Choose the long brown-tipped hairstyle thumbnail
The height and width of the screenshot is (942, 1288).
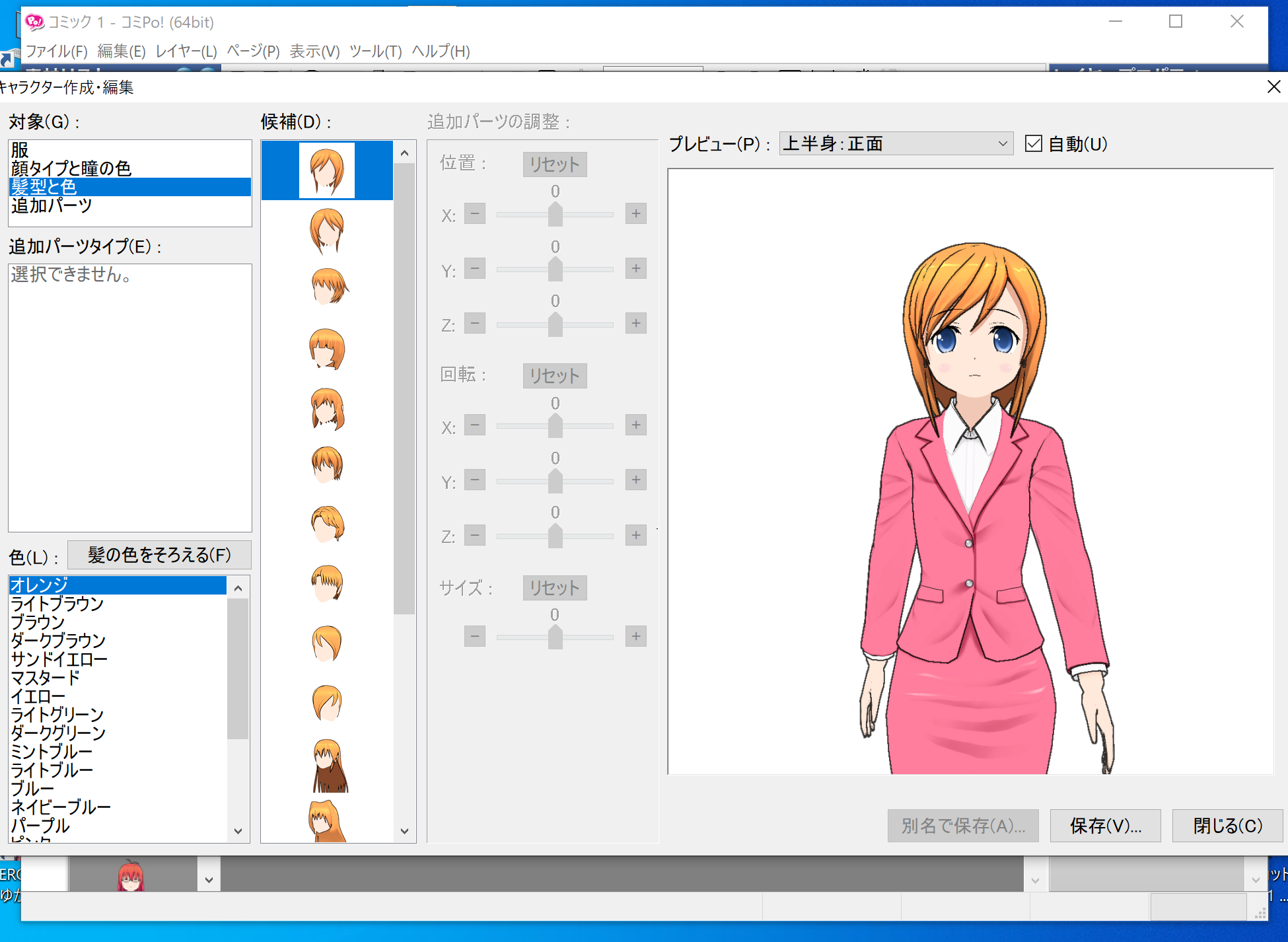pyautogui.click(x=328, y=765)
